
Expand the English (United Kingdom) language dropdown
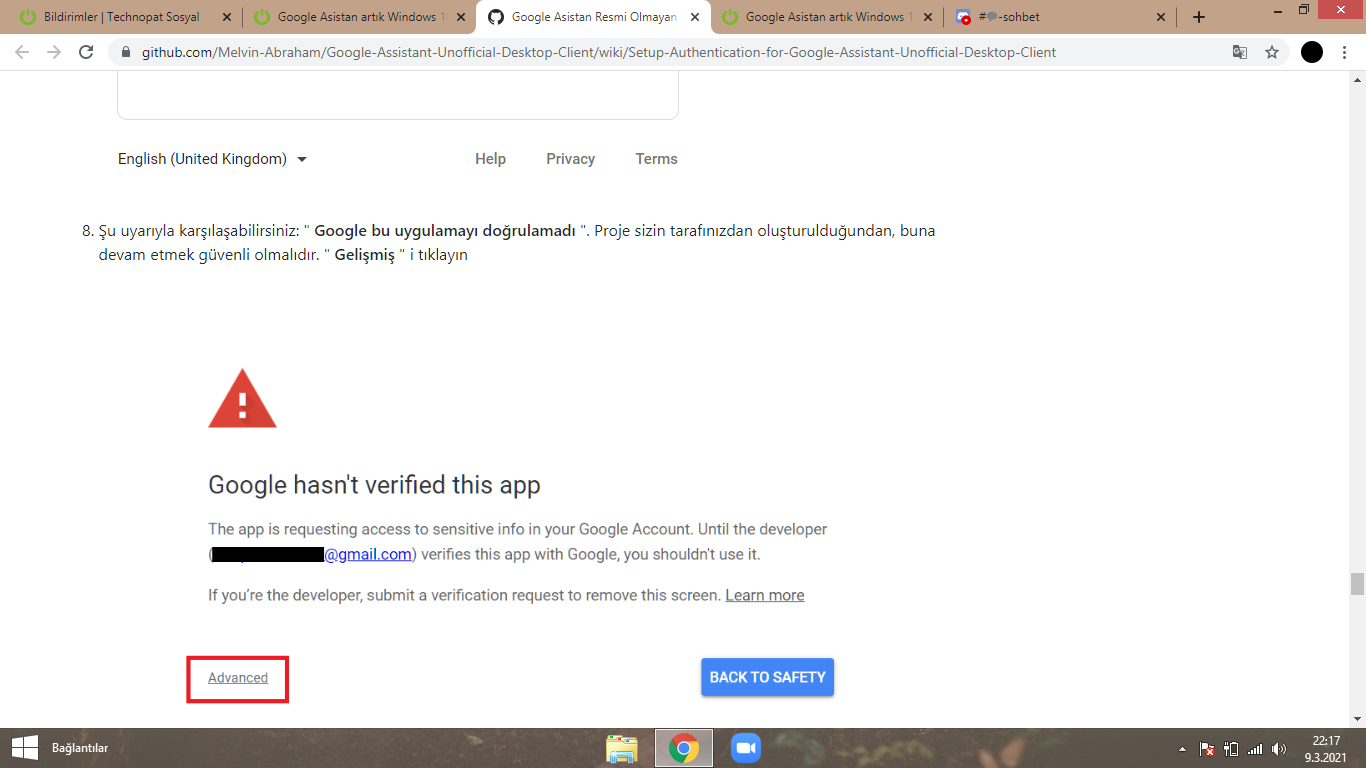click(x=212, y=159)
